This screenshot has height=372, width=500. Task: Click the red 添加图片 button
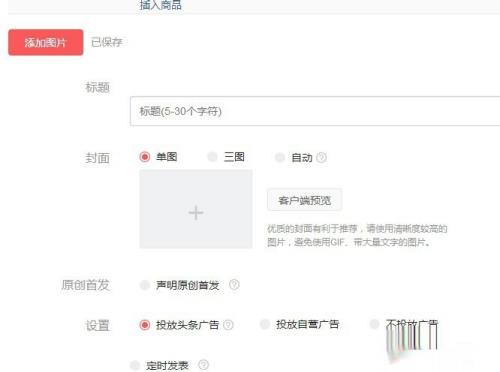pyautogui.click(x=46, y=42)
